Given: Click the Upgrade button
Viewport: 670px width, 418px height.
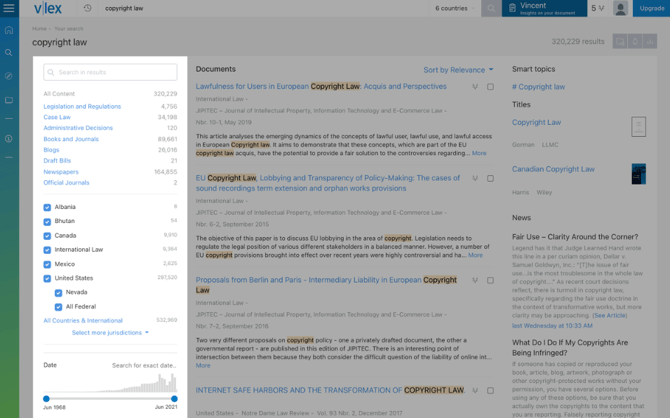Looking at the screenshot, I should click(x=652, y=8).
